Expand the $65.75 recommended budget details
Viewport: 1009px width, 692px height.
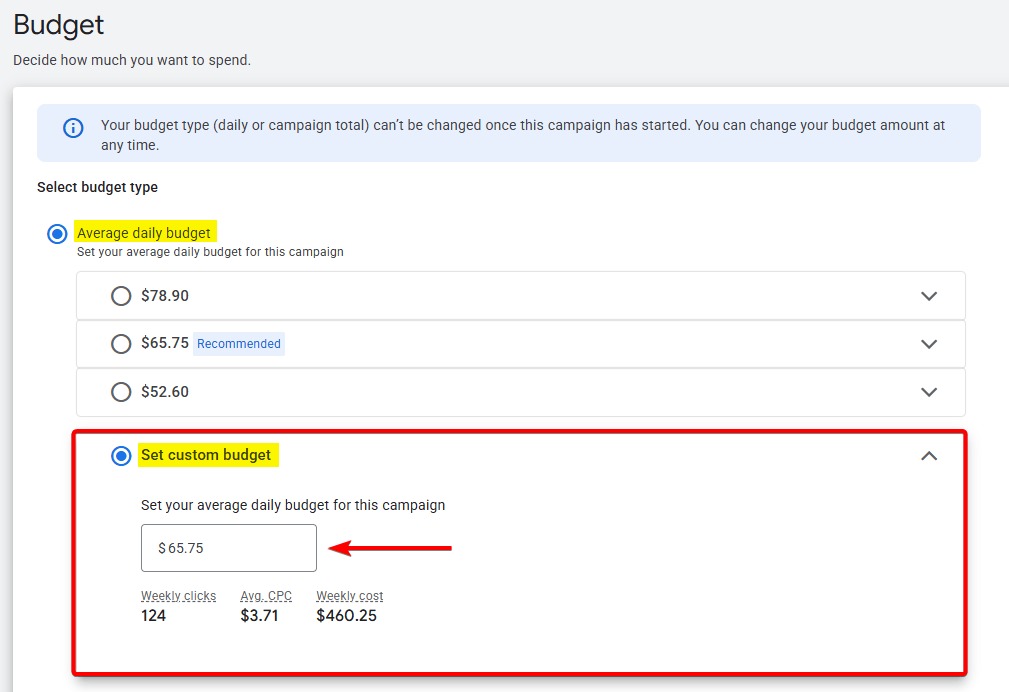tap(929, 344)
